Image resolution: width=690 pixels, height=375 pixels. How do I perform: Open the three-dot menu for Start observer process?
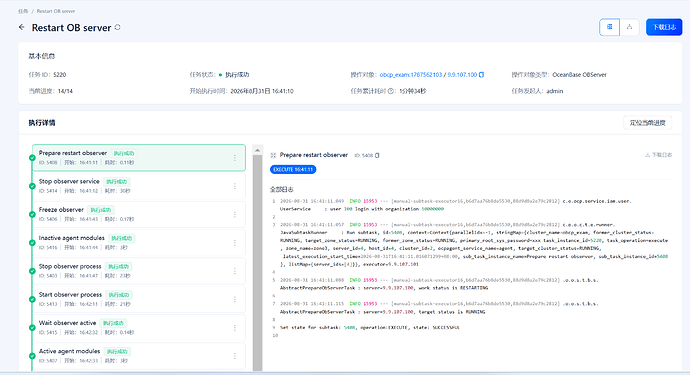click(235, 299)
